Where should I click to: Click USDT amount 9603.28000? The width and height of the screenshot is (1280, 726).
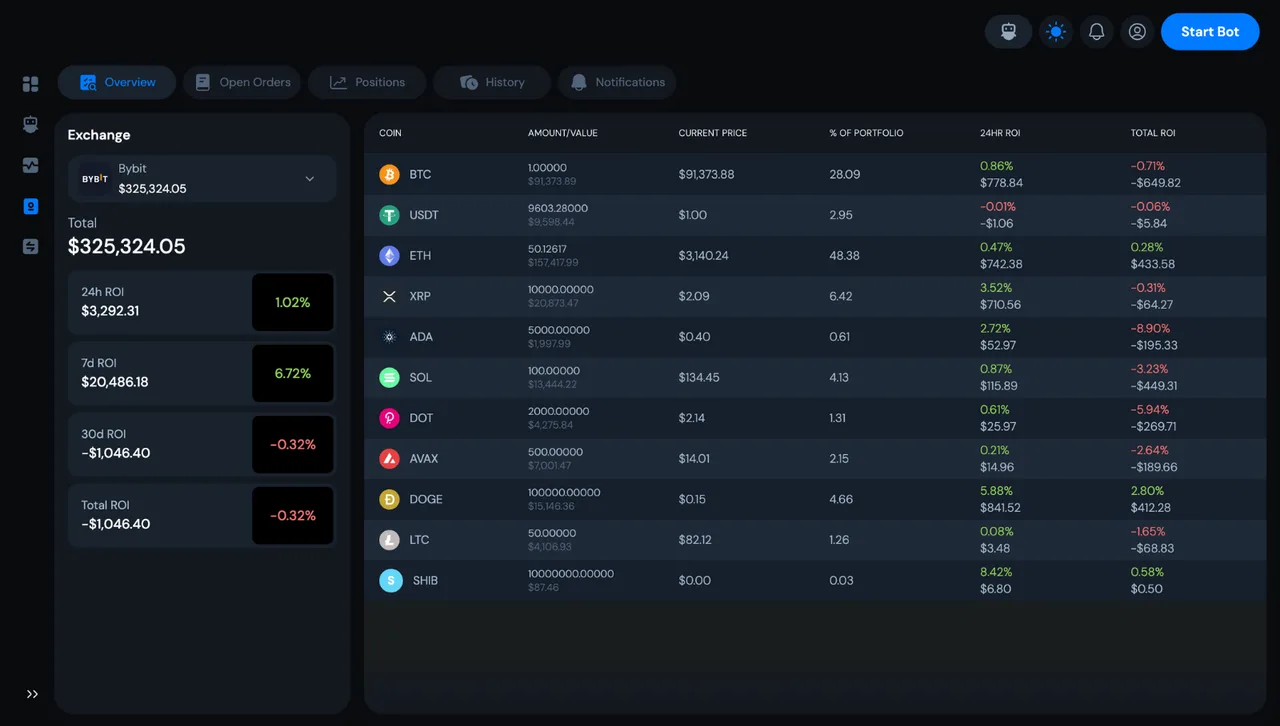pyautogui.click(x=558, y=208)
